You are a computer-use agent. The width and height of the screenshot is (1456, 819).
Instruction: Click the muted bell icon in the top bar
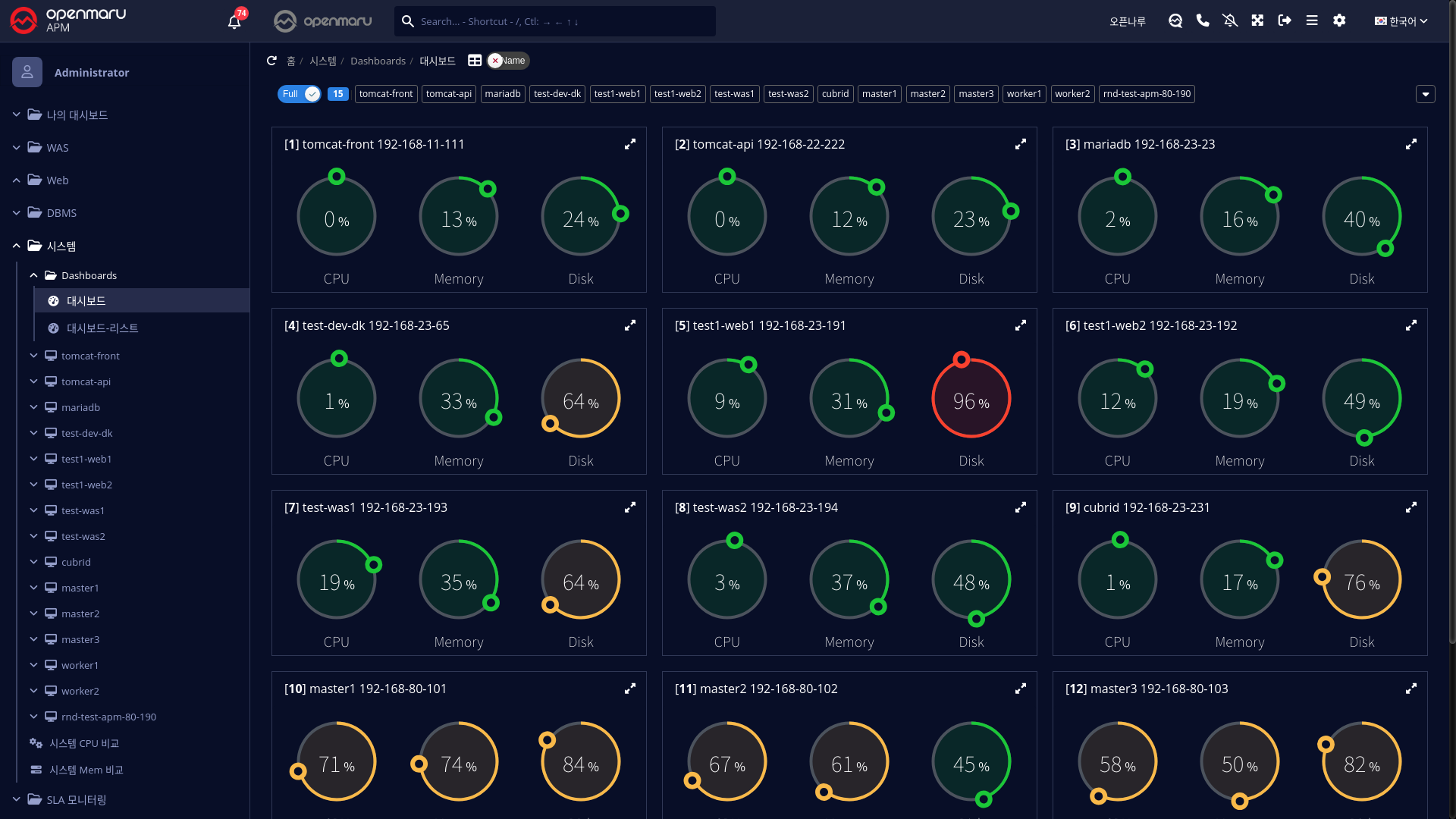1230,20
